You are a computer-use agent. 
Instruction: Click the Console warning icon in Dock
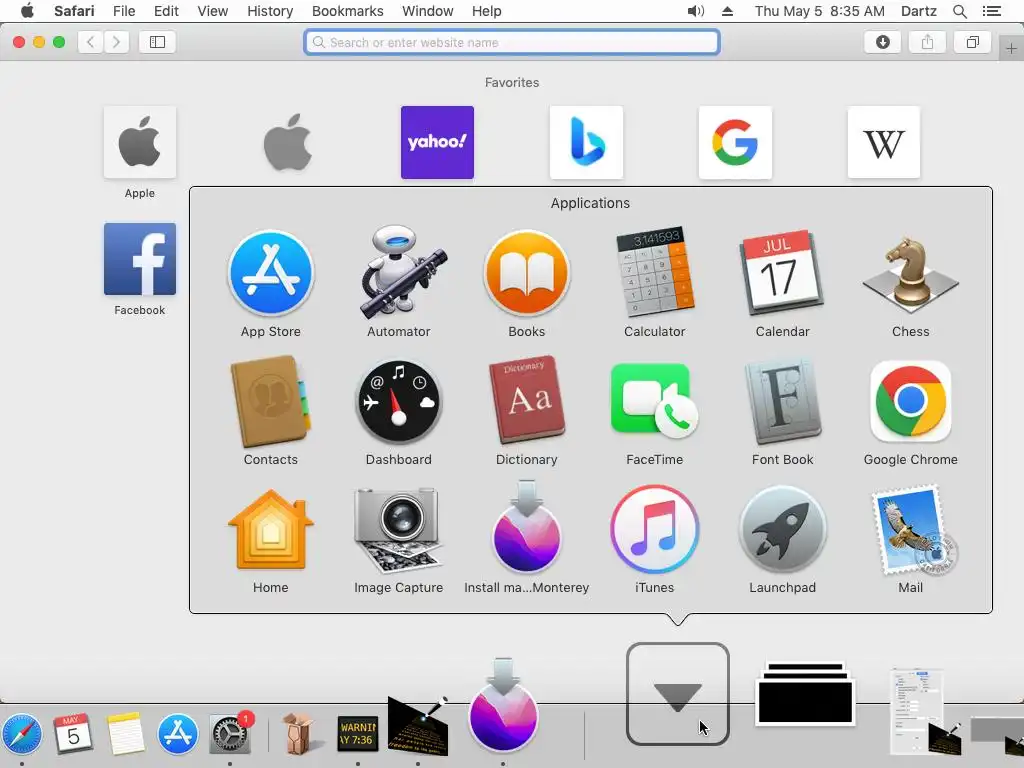pos(358,734)
